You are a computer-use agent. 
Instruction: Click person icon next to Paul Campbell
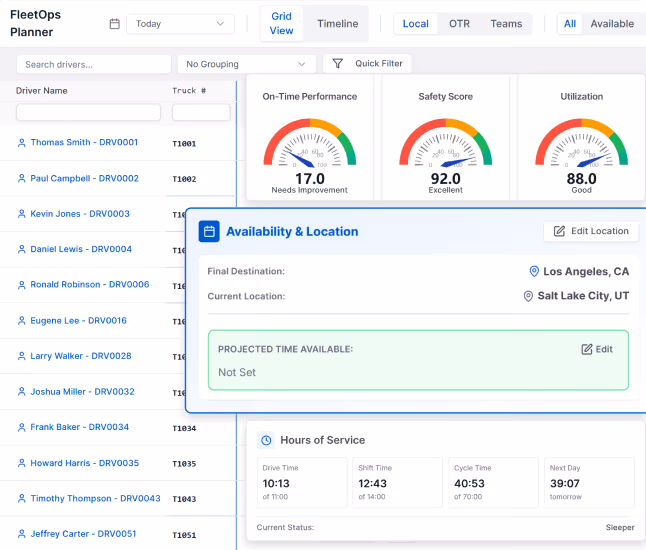coord(21,179)
